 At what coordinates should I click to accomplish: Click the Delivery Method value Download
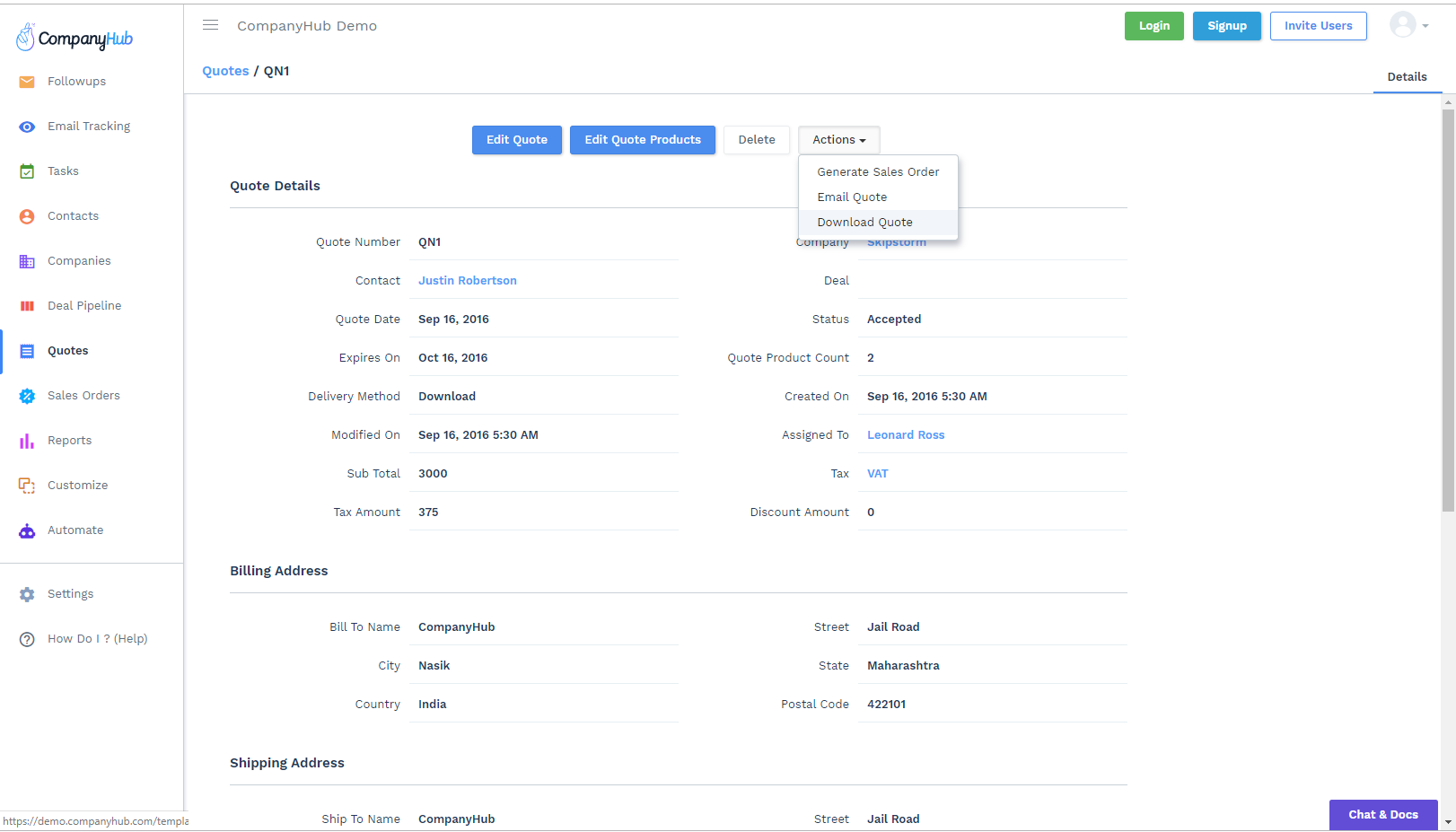[x=447, y=397]
